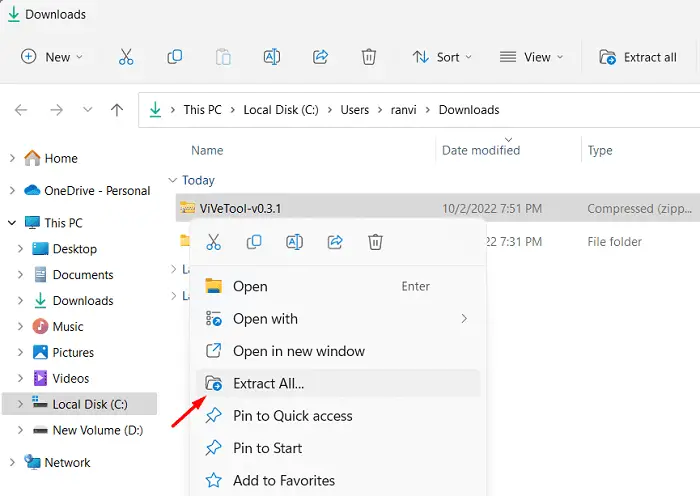Open the New item dropdown
Screen dimensions: 700x496
tap(52, 57)
